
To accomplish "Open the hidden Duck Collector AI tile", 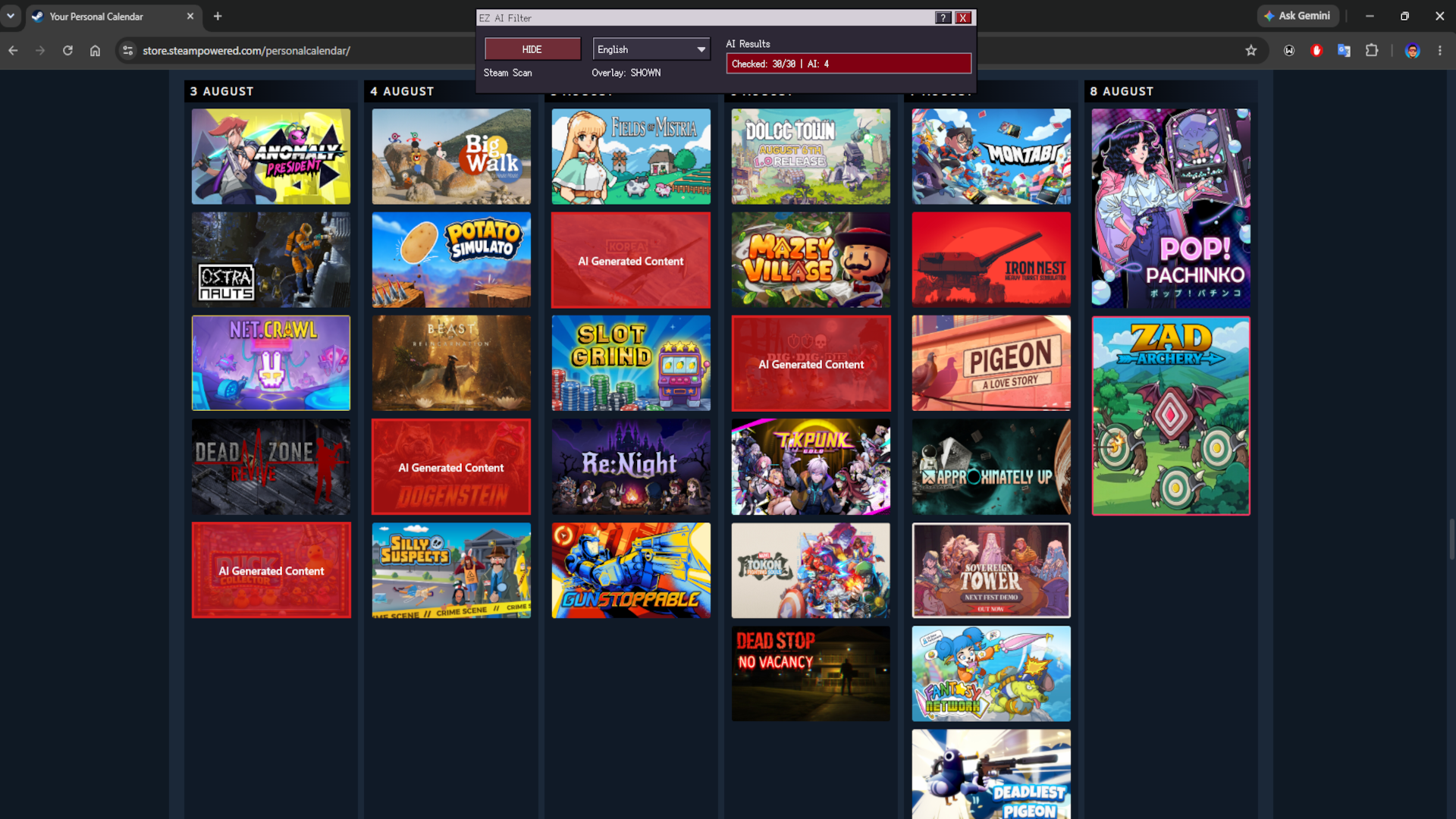I will click(271, 570).
